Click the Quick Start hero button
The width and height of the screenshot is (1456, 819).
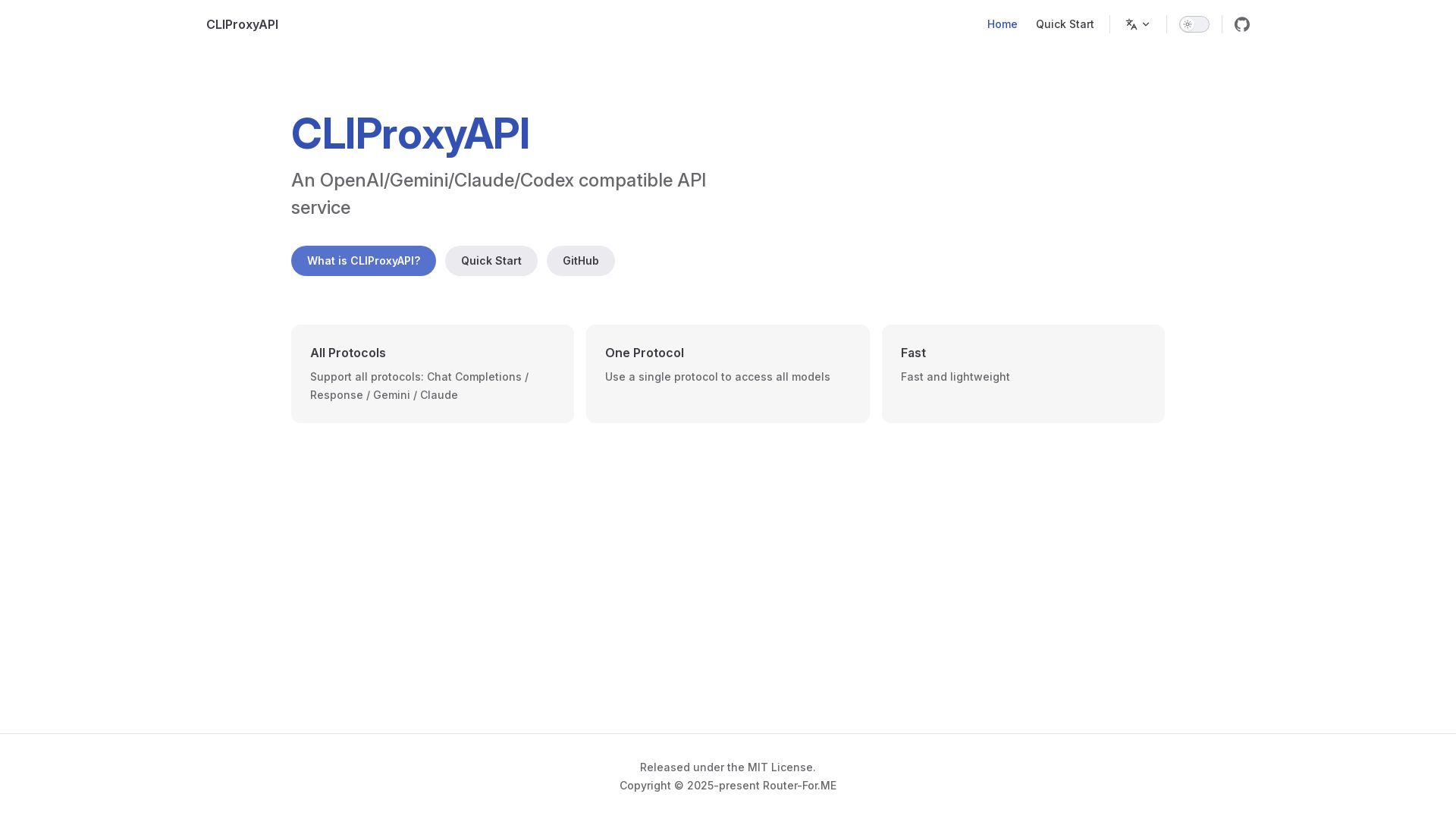(x=491, y=261)
